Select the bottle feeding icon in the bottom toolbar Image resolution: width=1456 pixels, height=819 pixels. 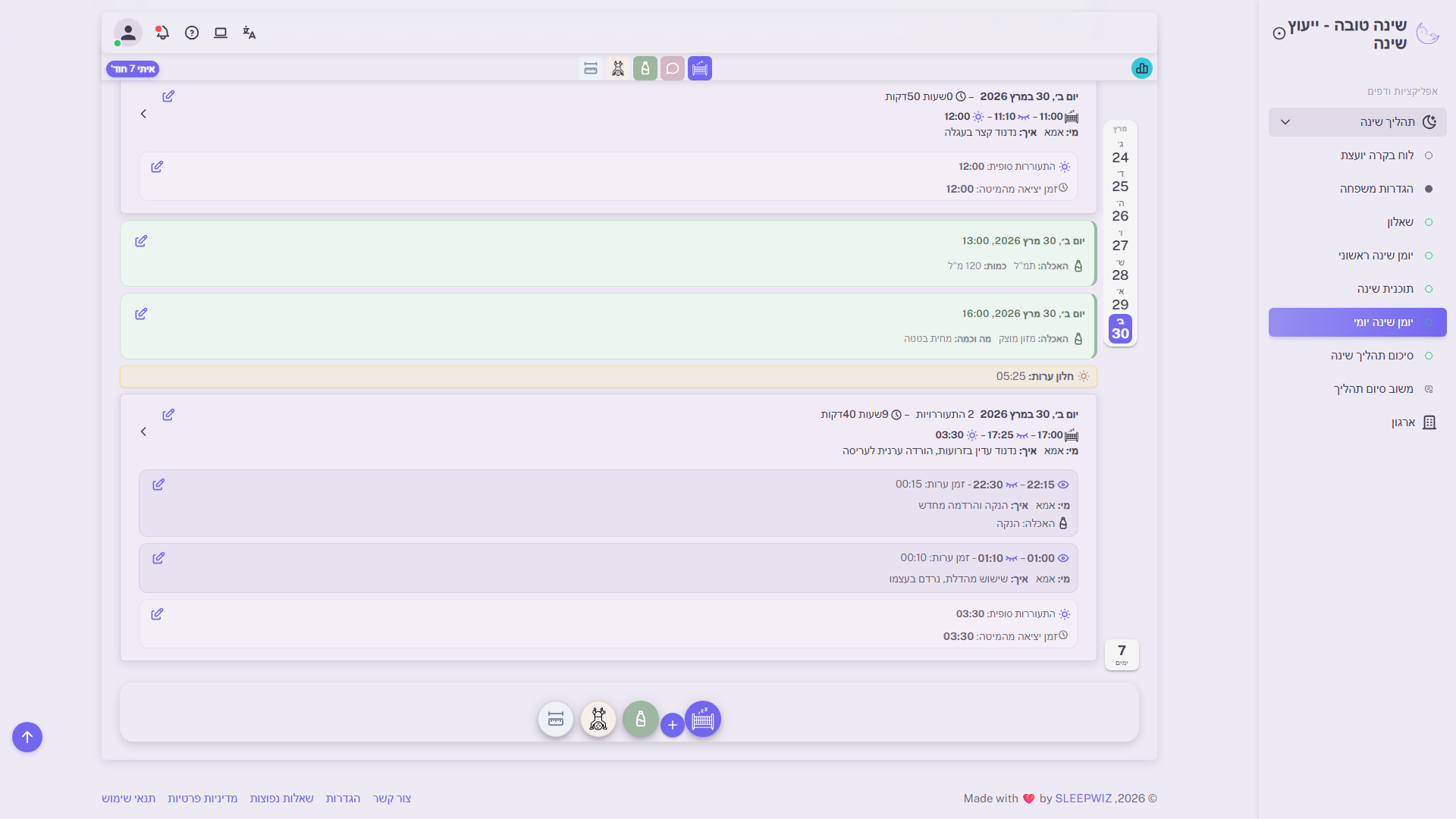[641, 719]
